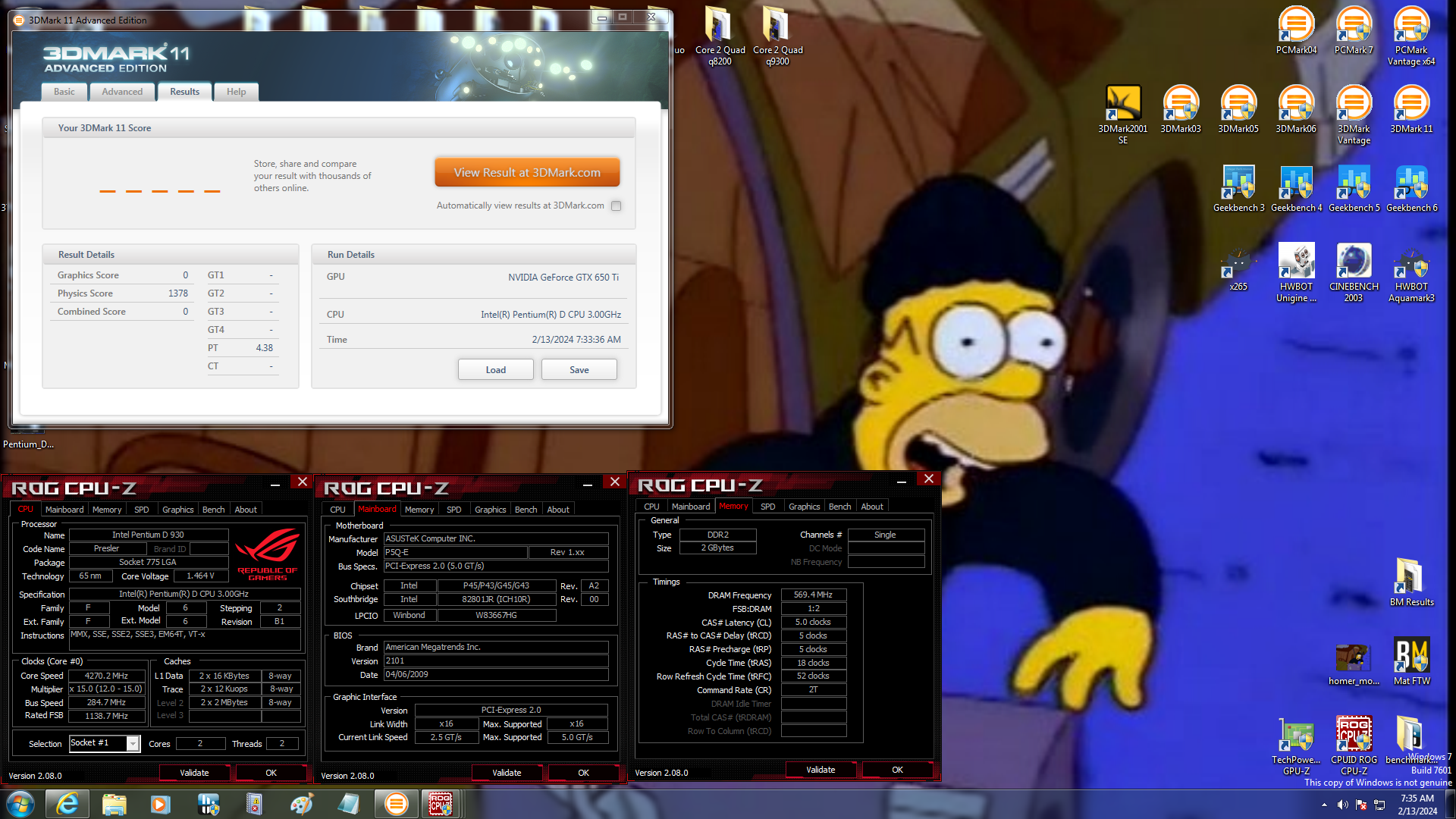Click the ROG CPU-Z taskbar button
This screenshot has height=819, width=1456.
(x=441, y=804)
